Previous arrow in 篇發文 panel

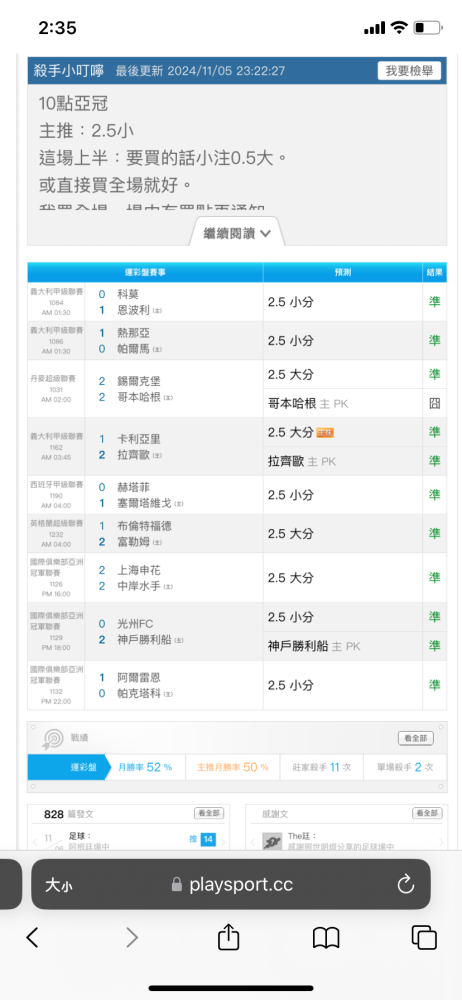coord(35,842)
